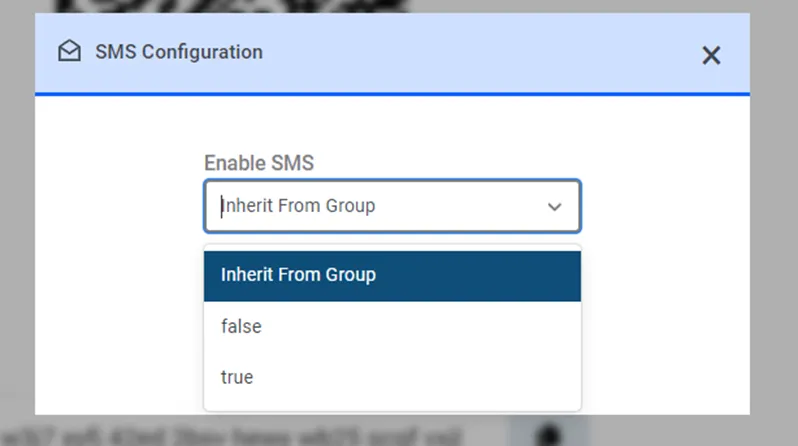Click the gray backdrop left of the dialog
798x446 pixels.
click(17, 220)
